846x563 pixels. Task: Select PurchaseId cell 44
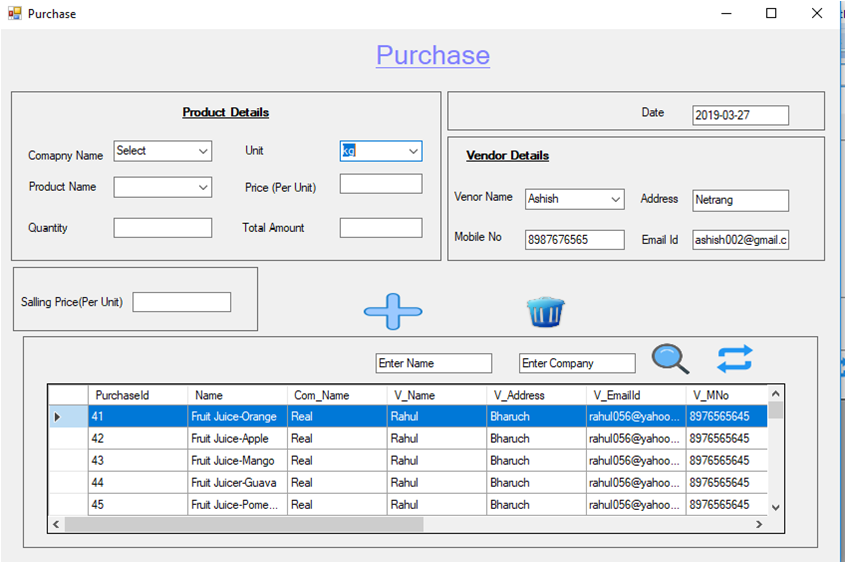138,483
